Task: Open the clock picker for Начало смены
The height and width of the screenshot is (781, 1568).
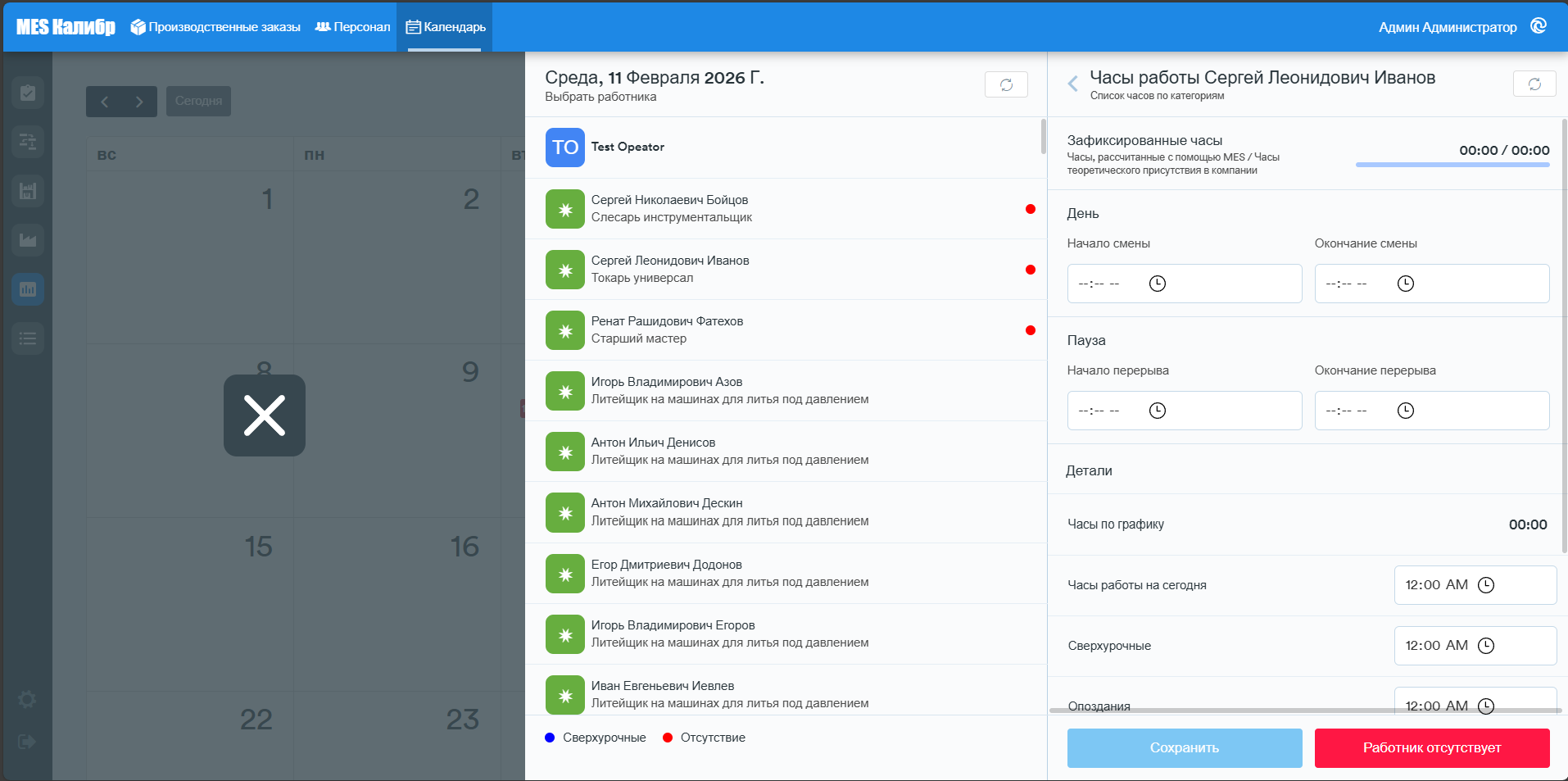Action: 1158,284
